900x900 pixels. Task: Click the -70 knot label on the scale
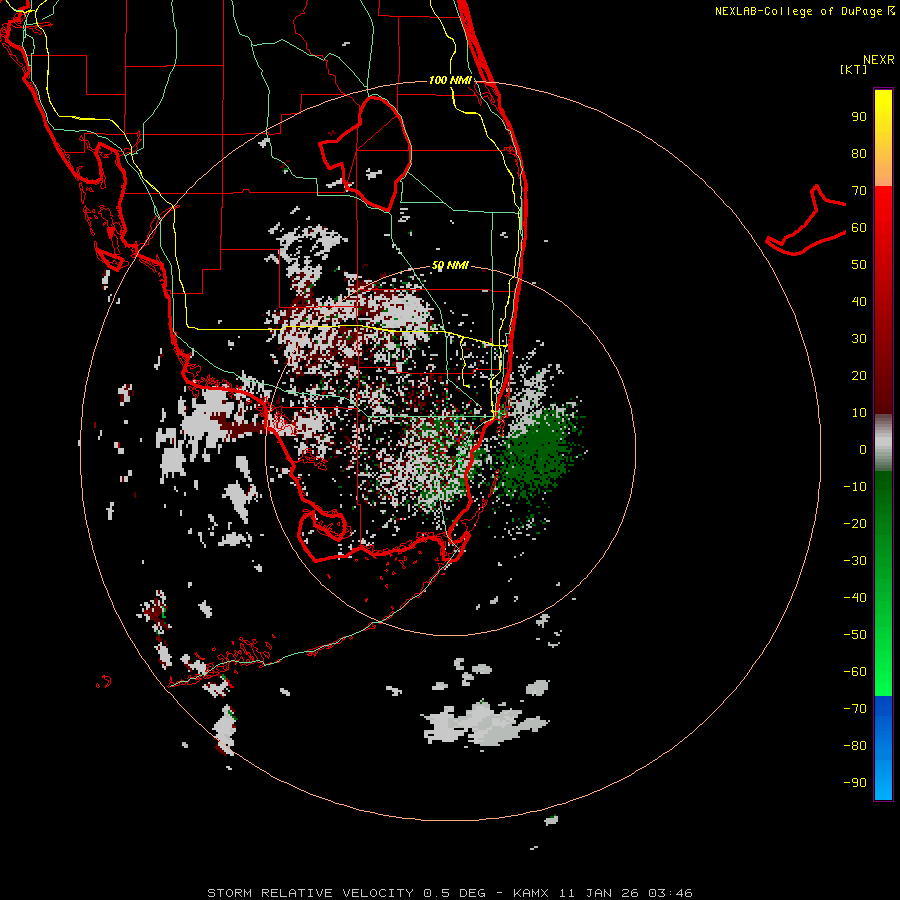tap(855, 708)
